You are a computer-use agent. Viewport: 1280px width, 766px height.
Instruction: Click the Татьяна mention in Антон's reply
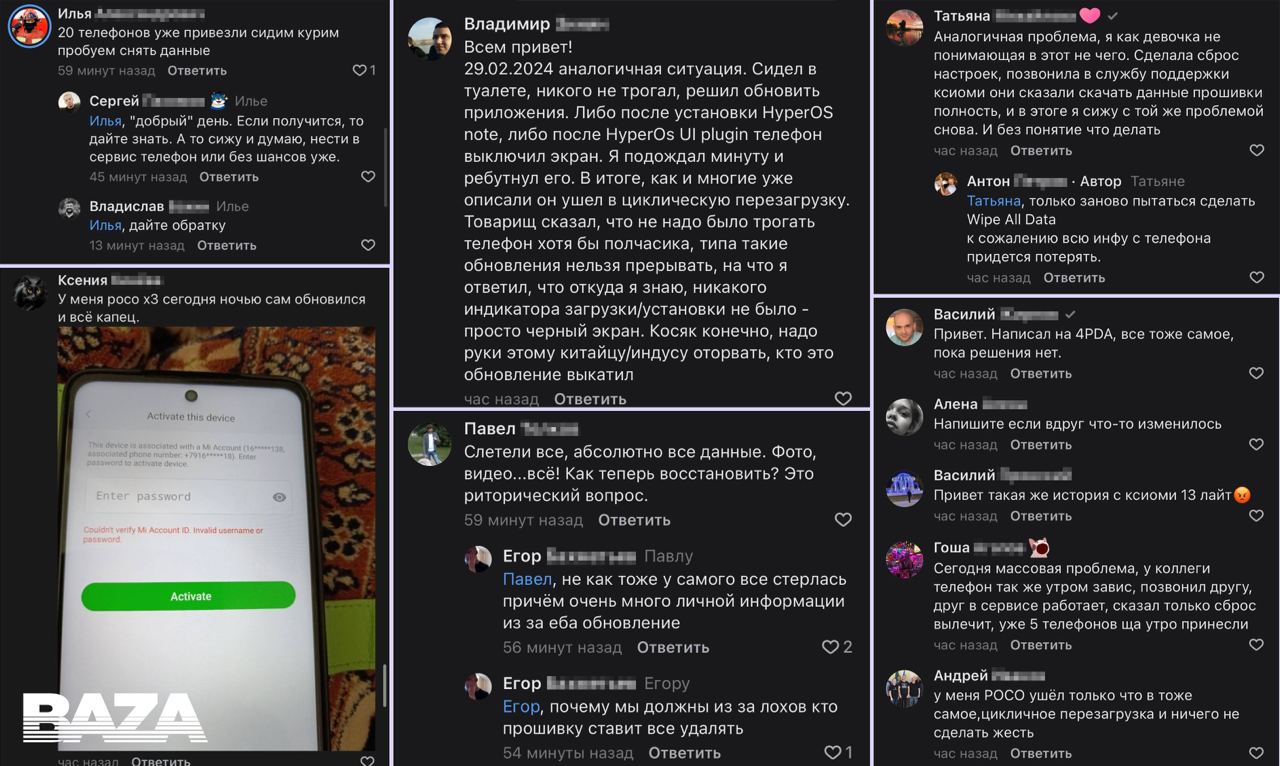(x=994, y=201)
